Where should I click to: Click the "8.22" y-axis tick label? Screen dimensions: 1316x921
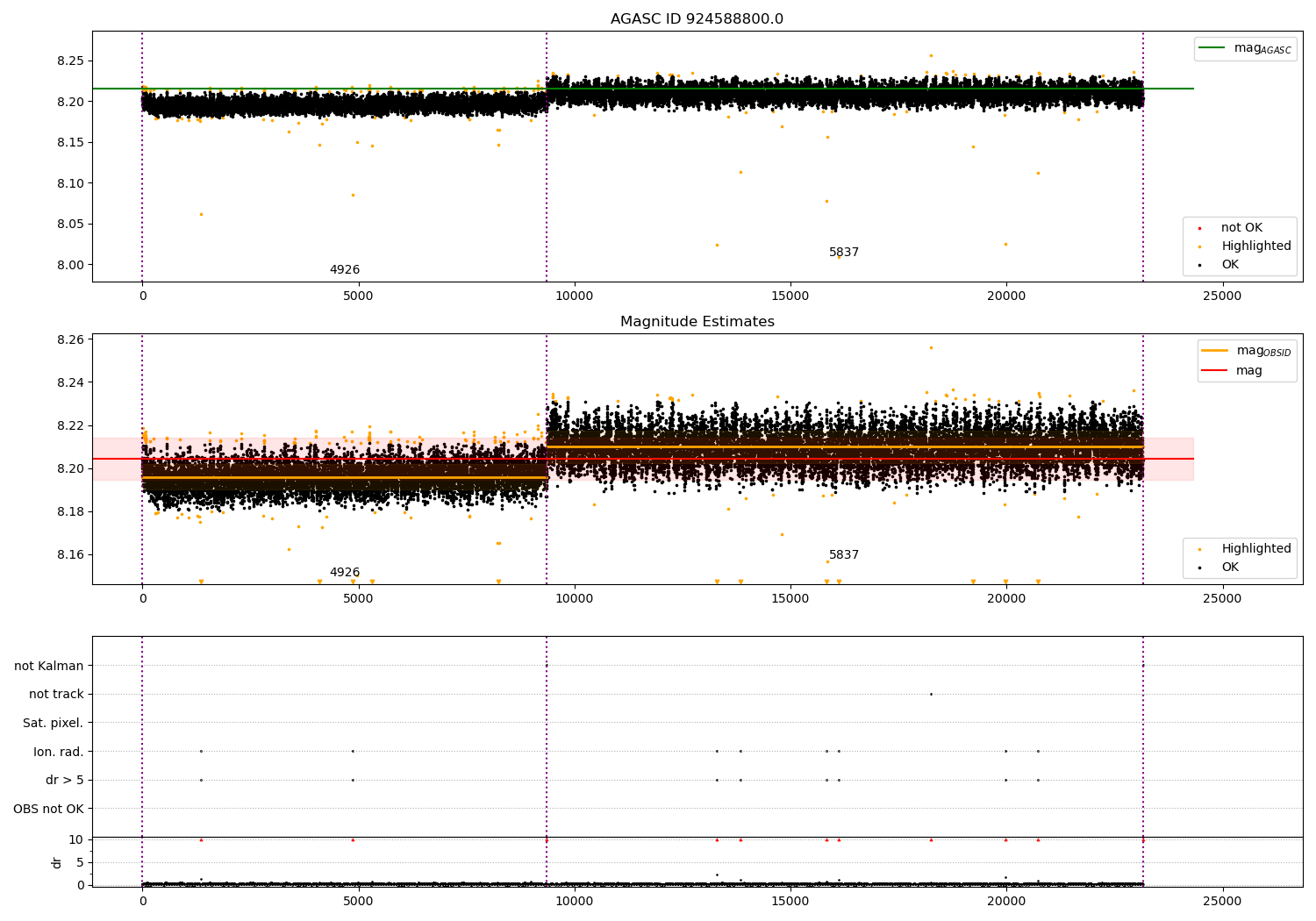click(70, 425)
